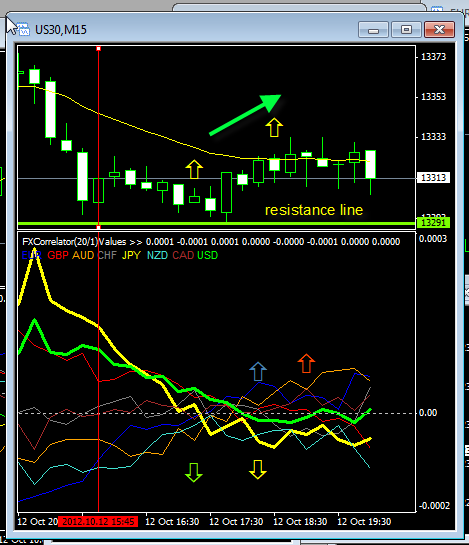Viewport: 469px width, 545px height.
Task: Close the US30,M15 chart window
Action: [x=439, y=30]
